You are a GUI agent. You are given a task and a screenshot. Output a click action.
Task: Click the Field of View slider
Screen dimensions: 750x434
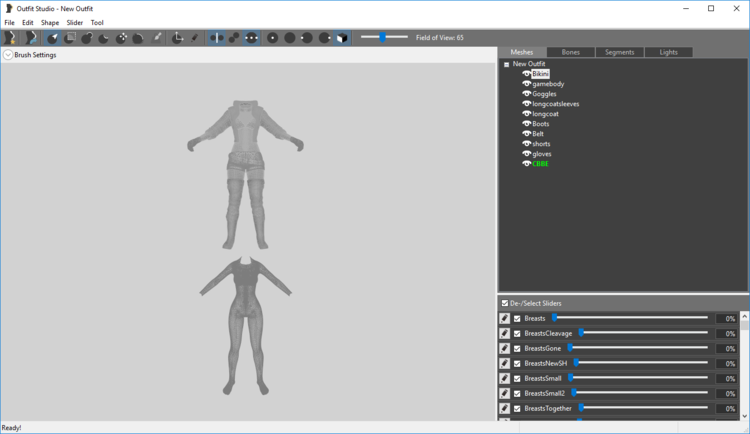click(x=385, y=37)
